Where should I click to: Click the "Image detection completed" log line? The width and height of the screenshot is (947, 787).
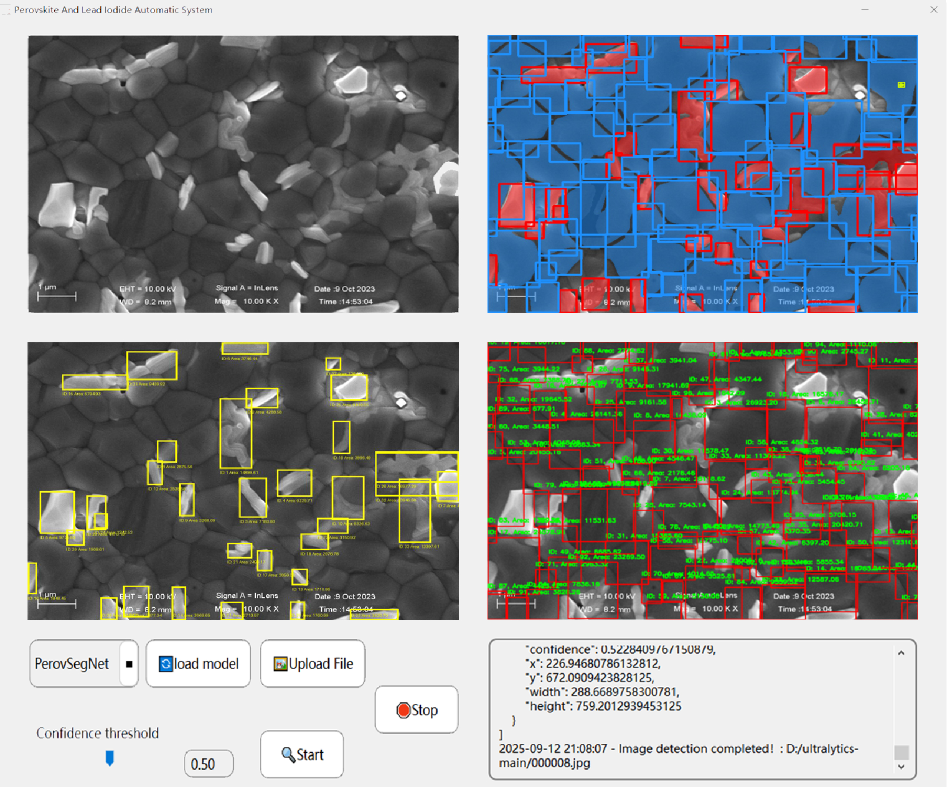[678, 756]
